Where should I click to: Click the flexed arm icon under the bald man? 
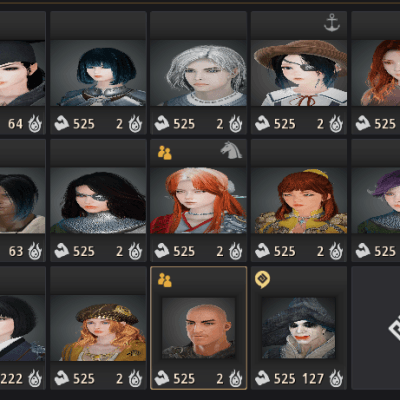pos(162,378)
